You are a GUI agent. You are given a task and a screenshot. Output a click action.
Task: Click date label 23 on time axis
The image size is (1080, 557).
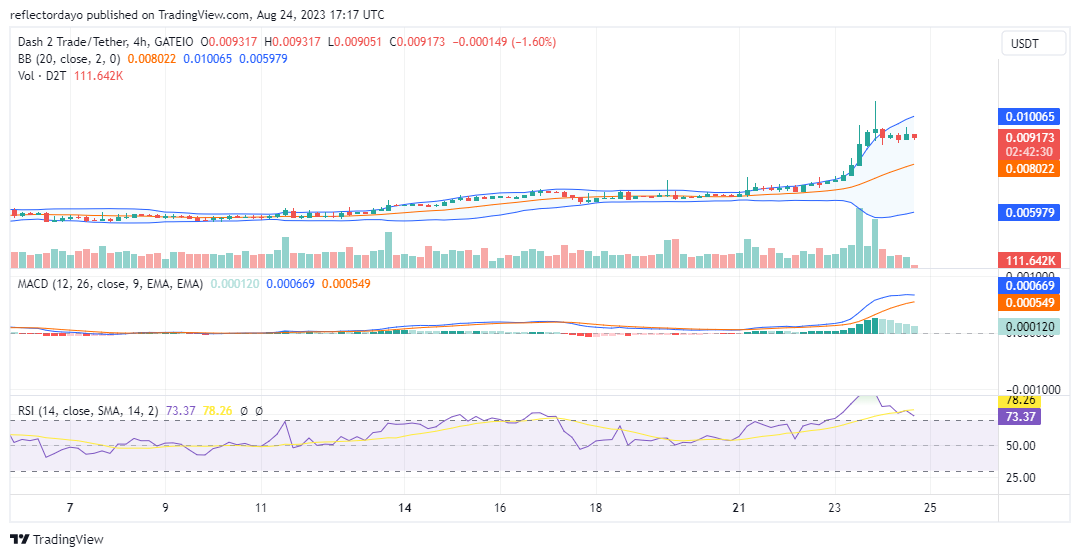(x=835, y=508)
